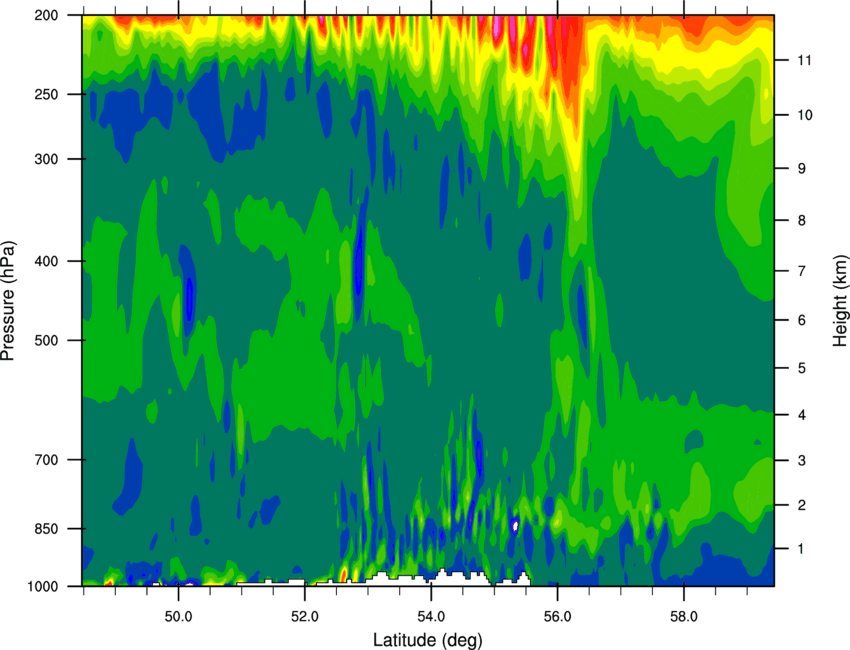The height and width of the screenshot is (650, 850).
Task: Select the 5 km height label
Action: coord(802,368)
